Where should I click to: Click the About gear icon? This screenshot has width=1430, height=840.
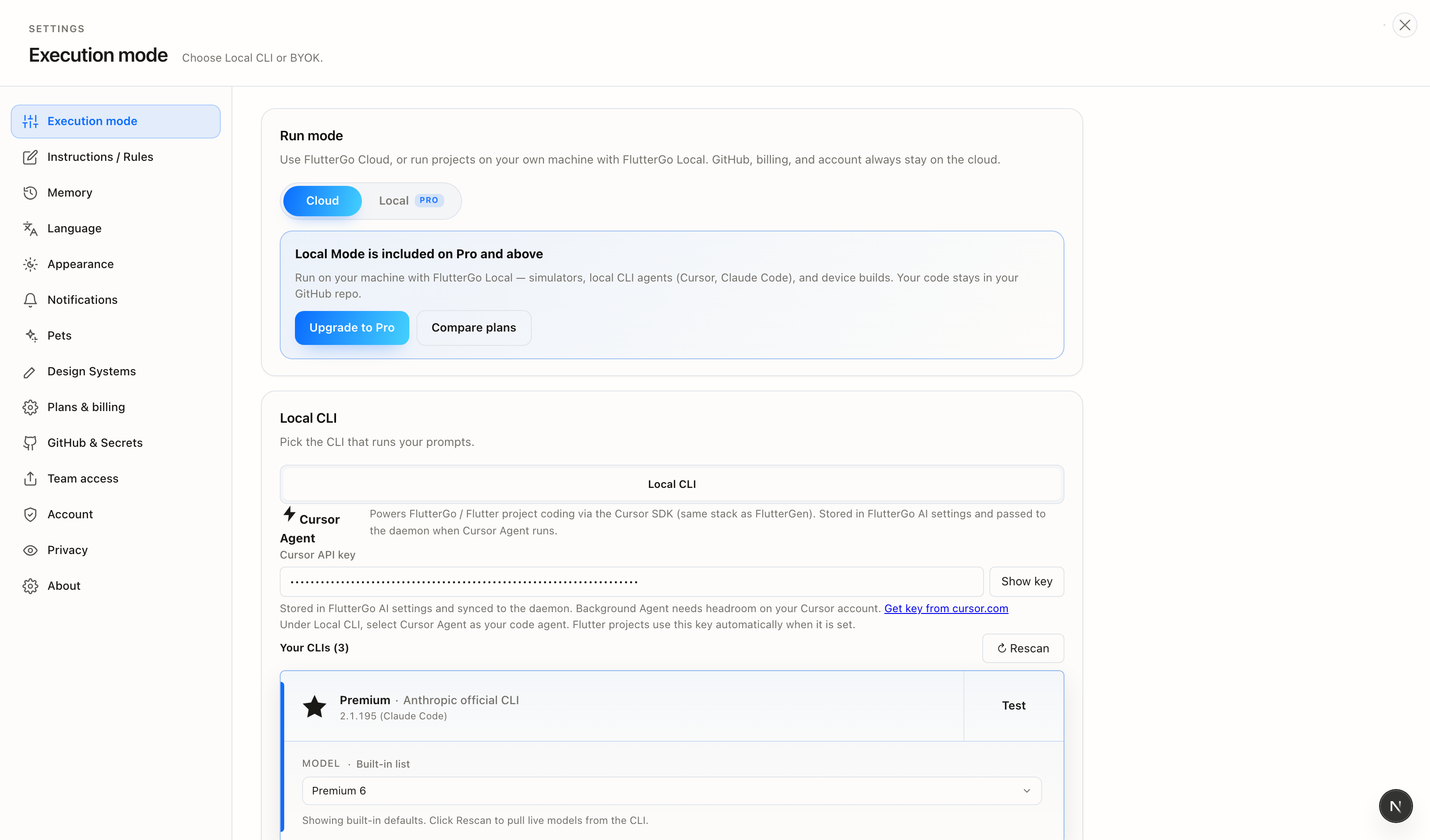coord(30,586)
